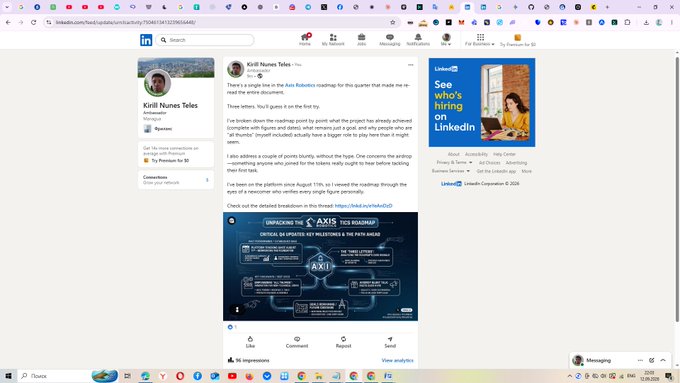Open the tab search dropdown arrow
The height and width of the screenshot is (383, 680).
tap(7, 7)
